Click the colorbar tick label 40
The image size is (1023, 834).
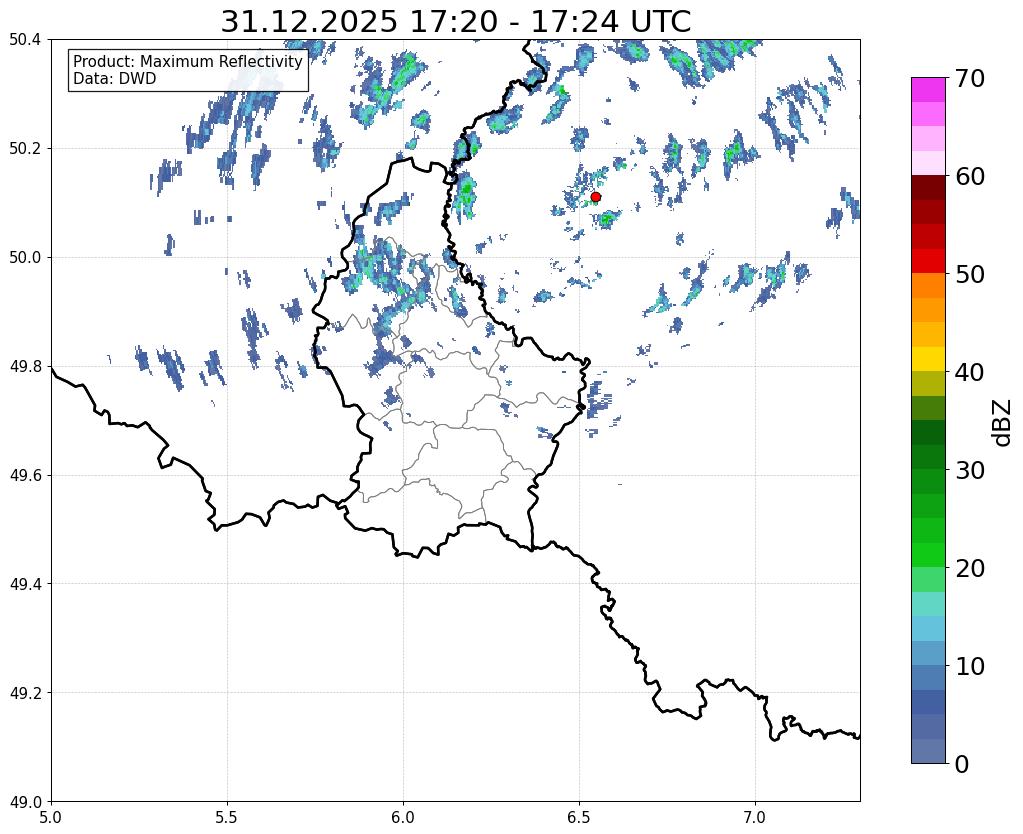coord(970,372)
